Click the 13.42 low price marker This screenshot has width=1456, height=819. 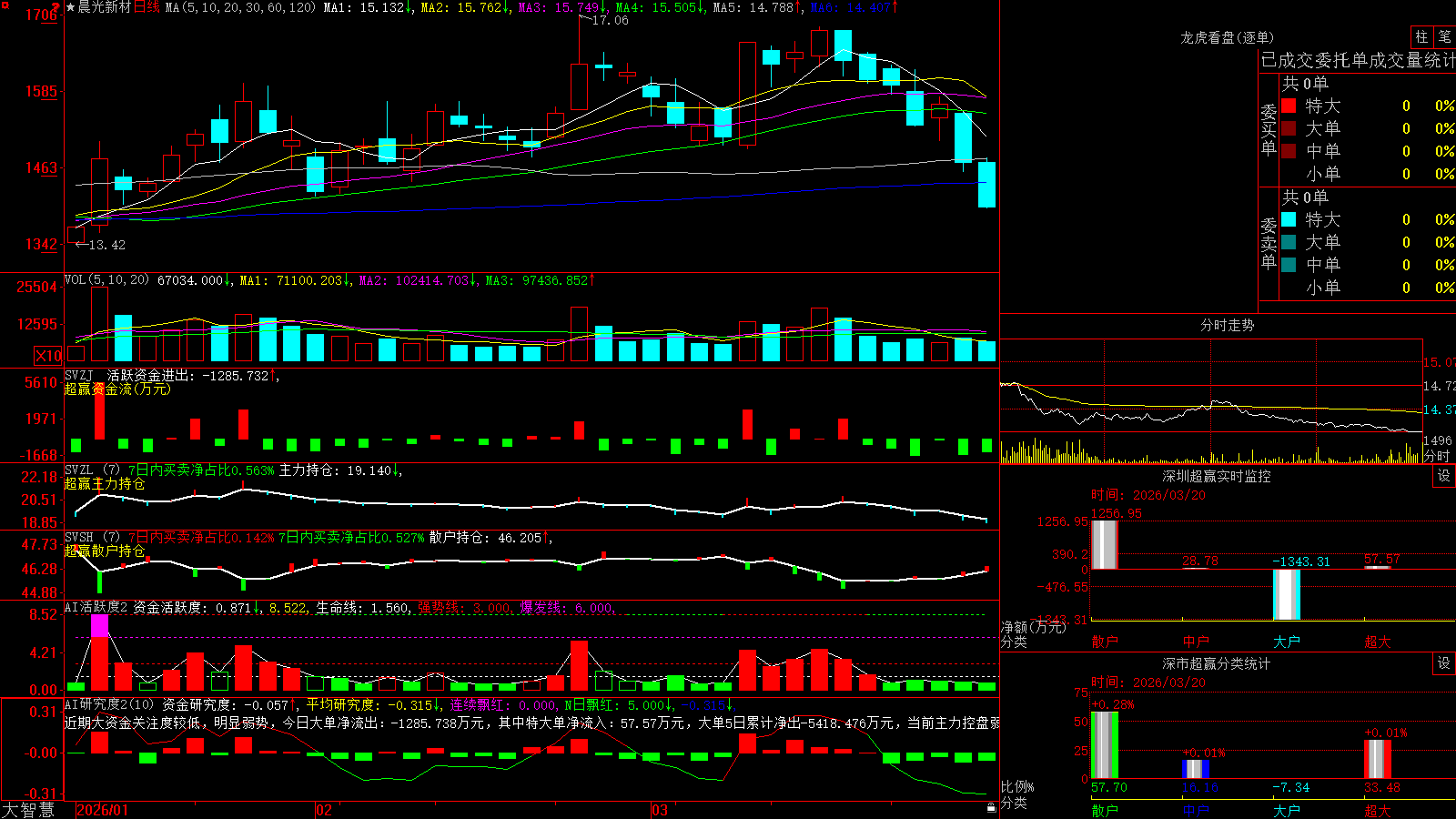pos(106,245)
